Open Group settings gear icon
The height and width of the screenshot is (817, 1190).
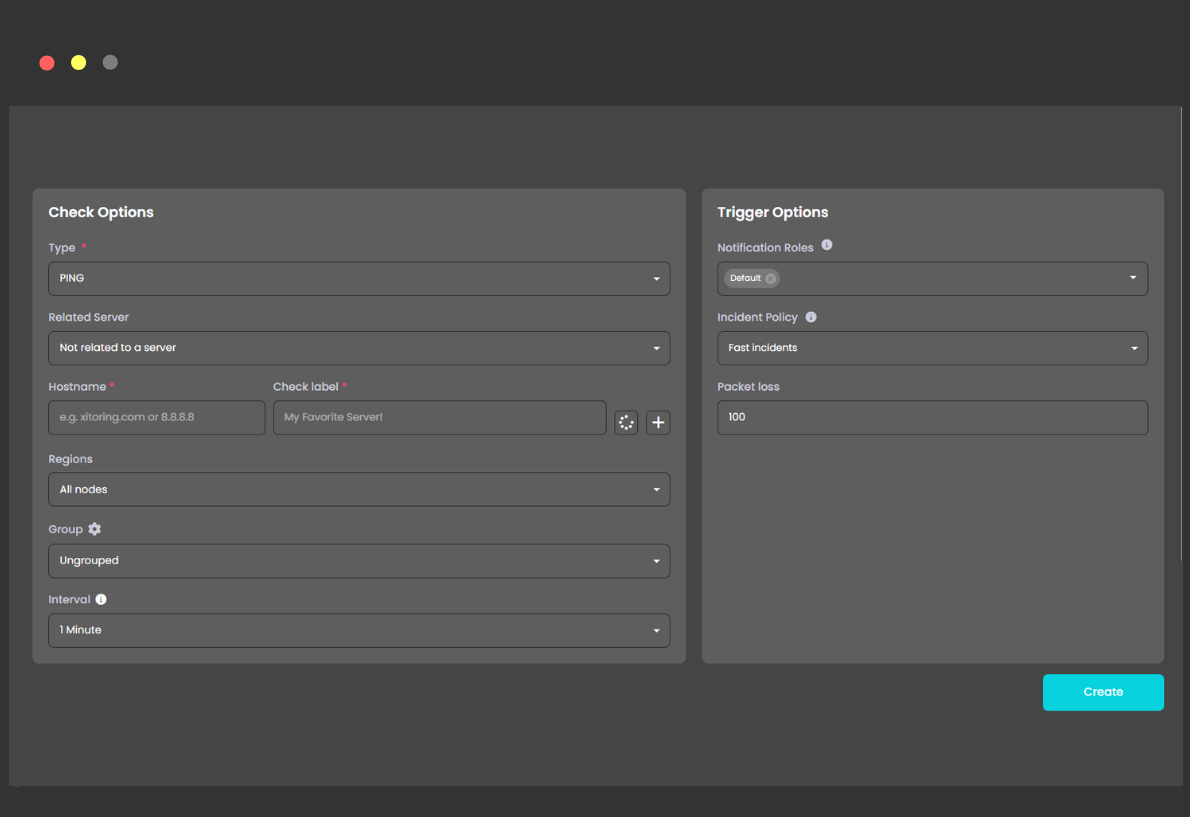pos(94,529)
